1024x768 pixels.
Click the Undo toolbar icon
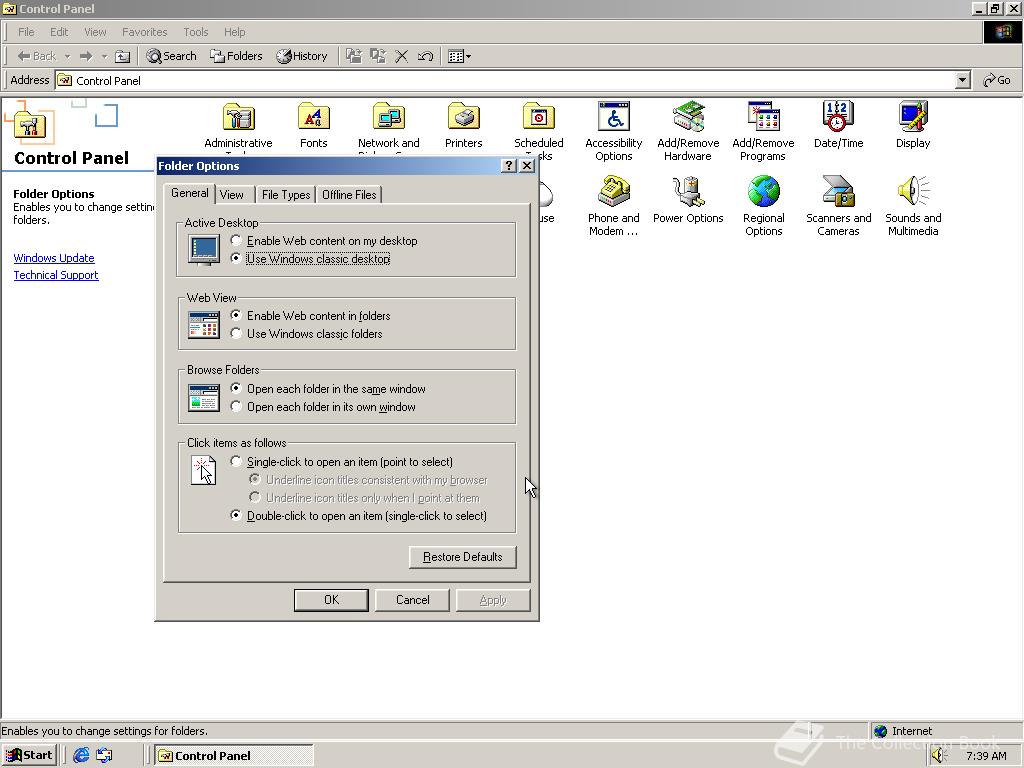coord(425,56)
